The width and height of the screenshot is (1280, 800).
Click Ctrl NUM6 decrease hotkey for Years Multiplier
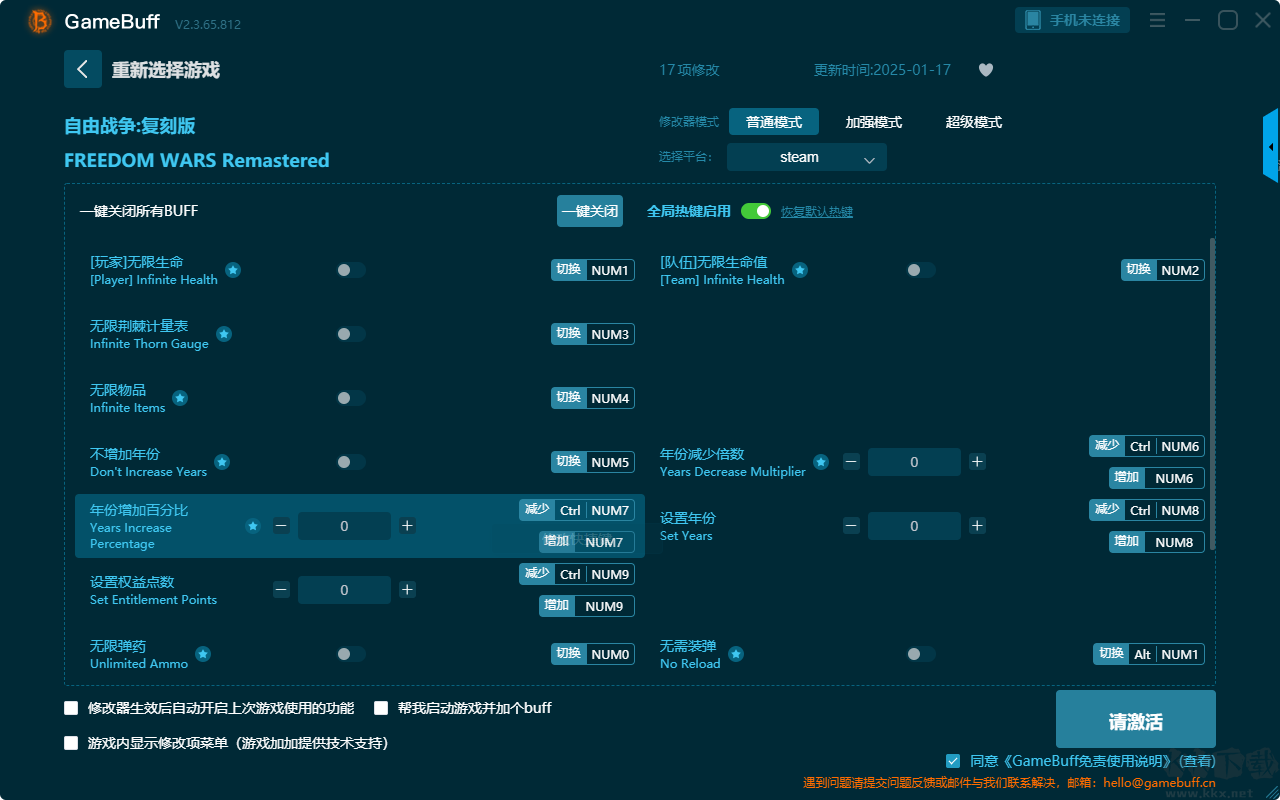[1147, 446]
